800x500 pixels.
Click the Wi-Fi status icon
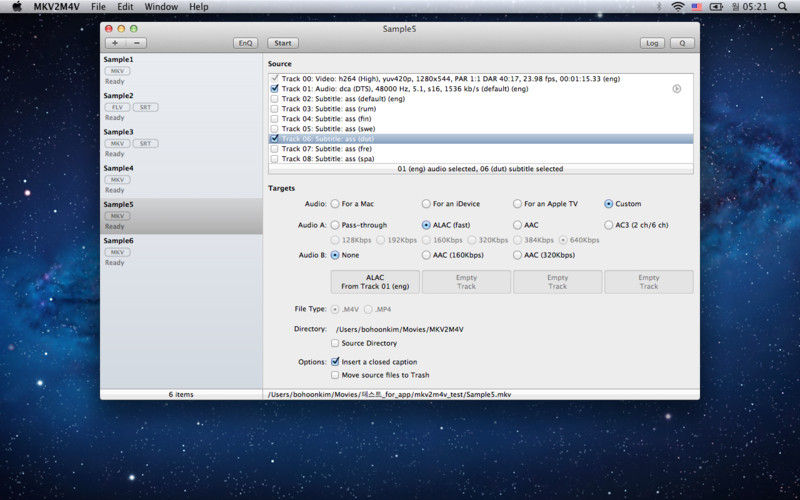[678, 7]
